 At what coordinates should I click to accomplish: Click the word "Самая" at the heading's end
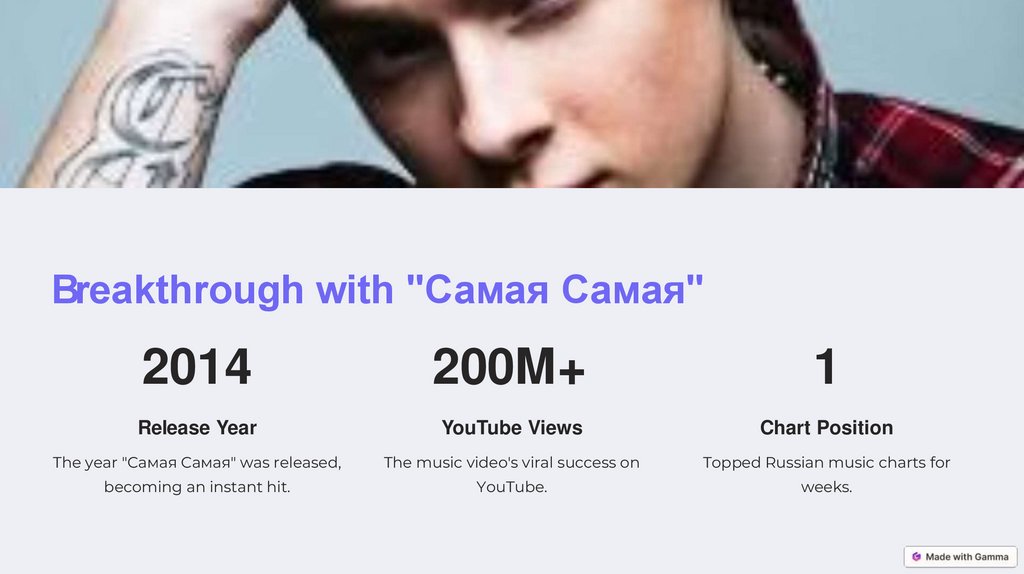pyautogui.click(x=632, y=290)
